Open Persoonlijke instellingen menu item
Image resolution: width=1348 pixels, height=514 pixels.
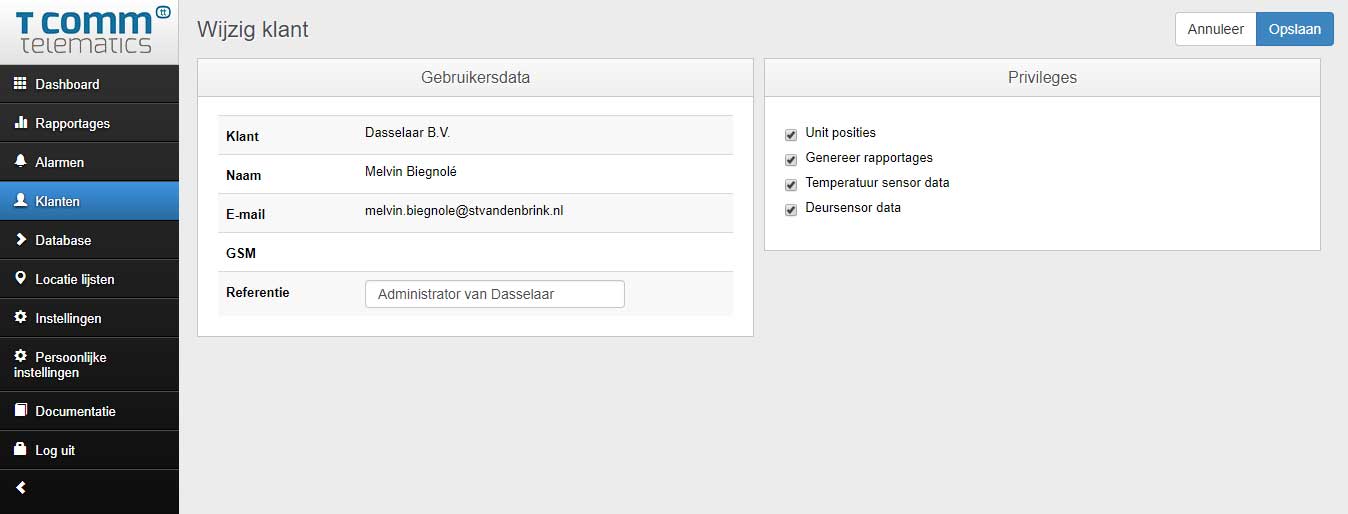coord(70,364)
